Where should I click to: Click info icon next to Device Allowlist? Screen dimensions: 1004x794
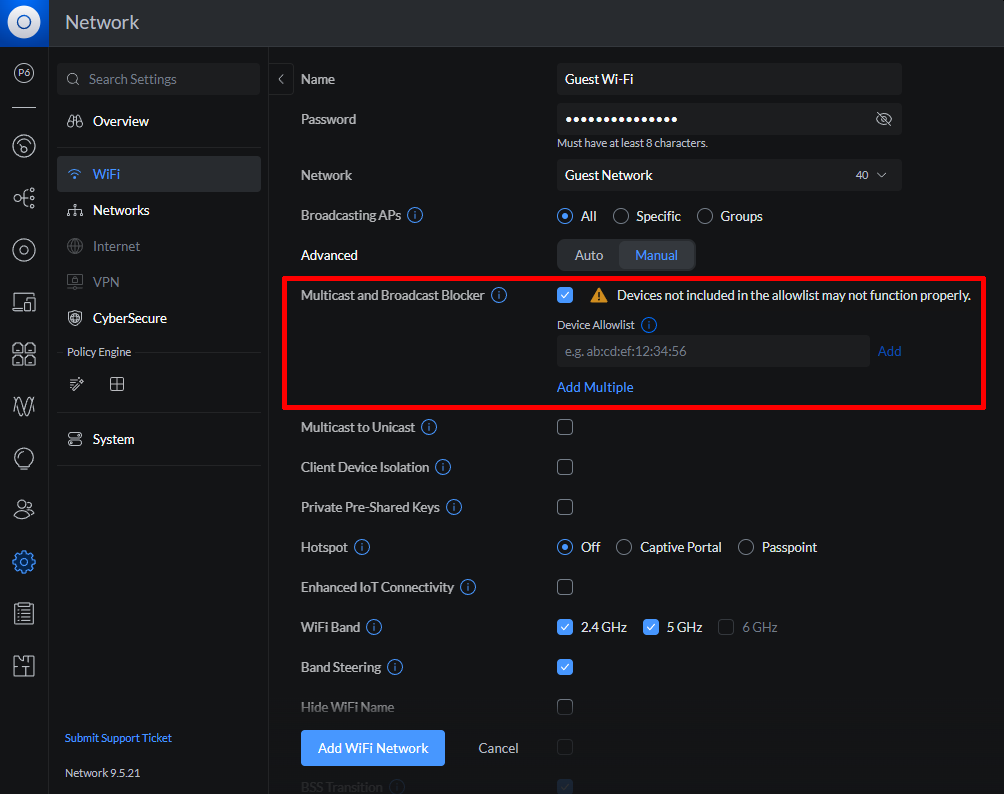coord(649,325)
